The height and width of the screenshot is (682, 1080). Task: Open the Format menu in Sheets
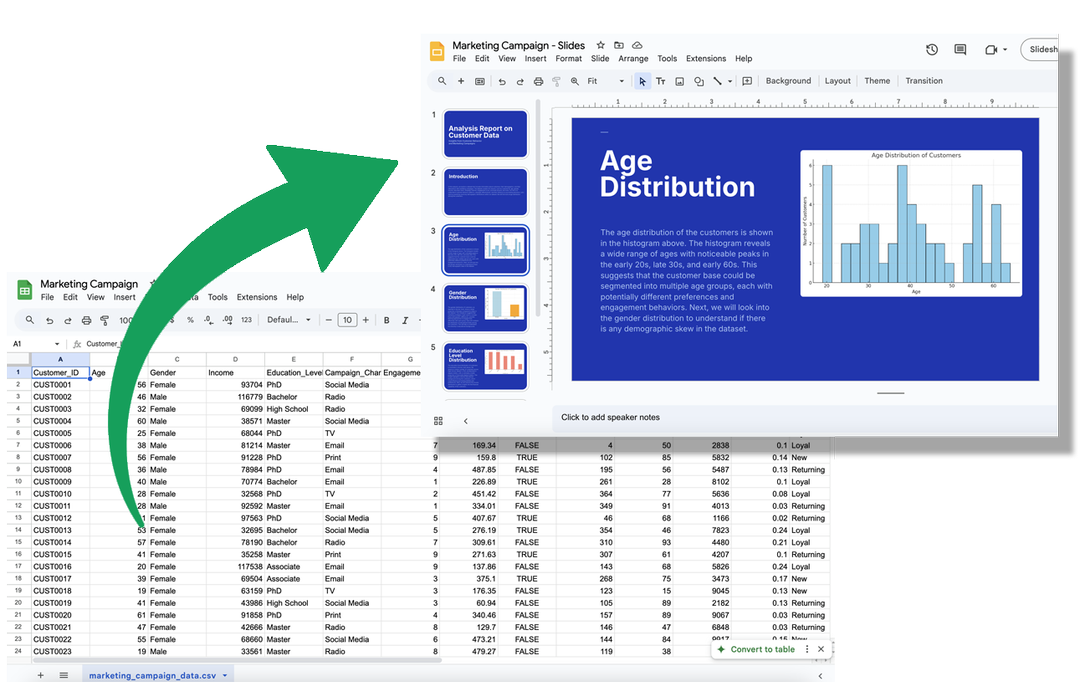pos(158,297)
